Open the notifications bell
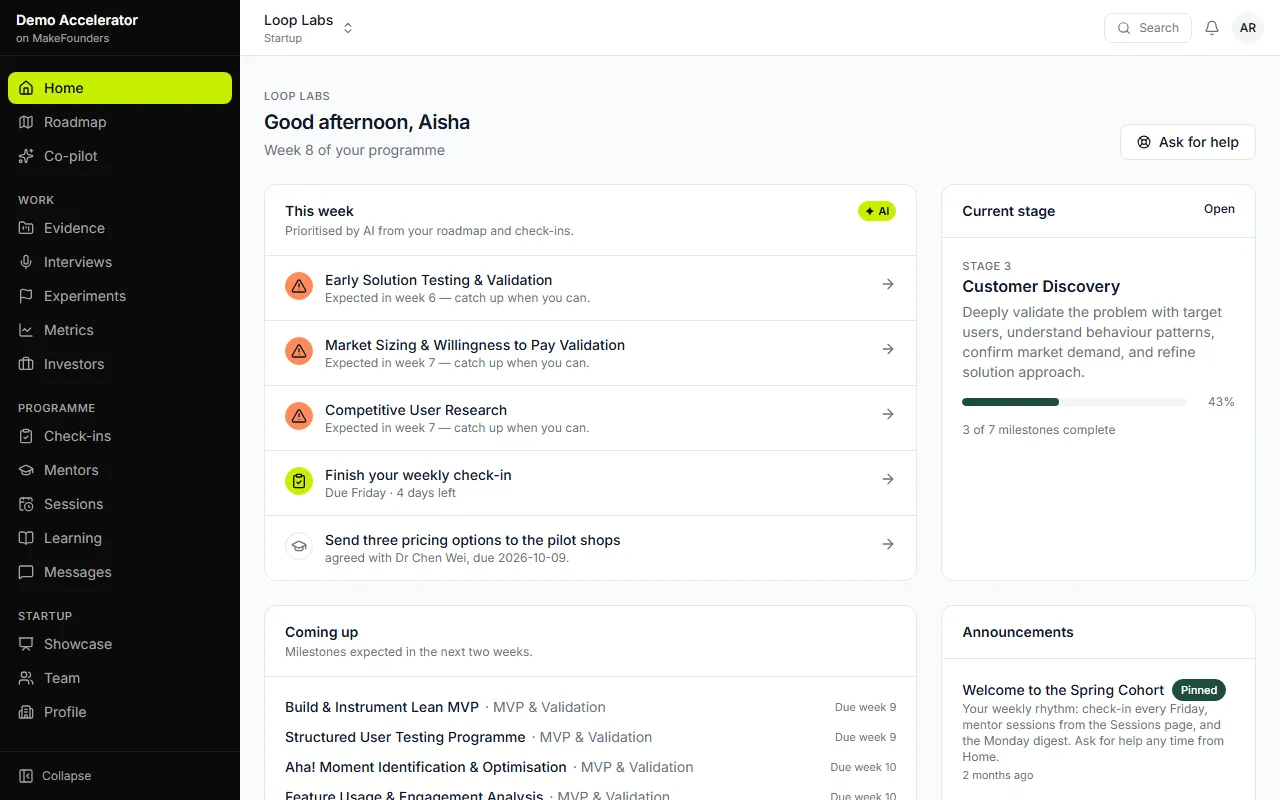Viewport: 1280px width, 800px height. point(1212,28)
